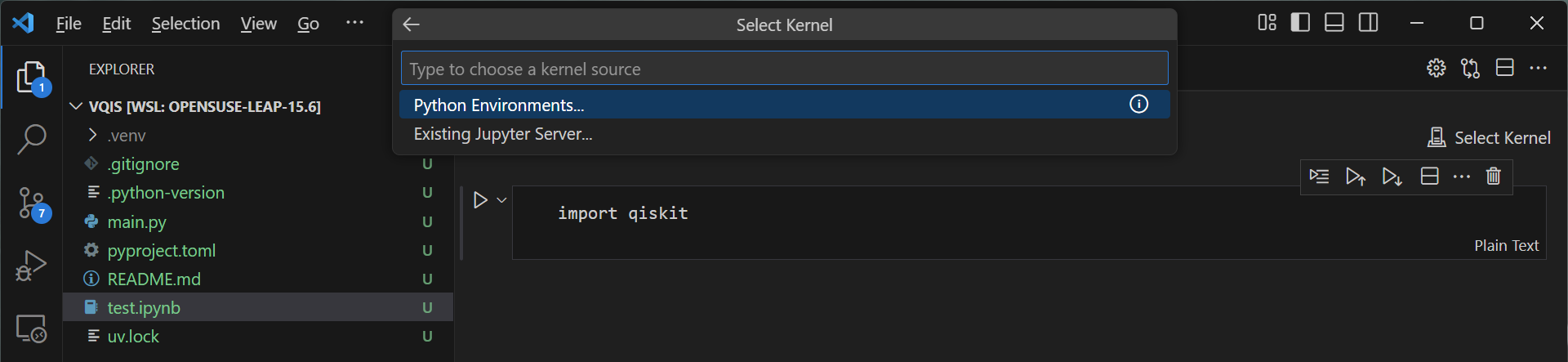Toggle the bottom Panel layout button
1568x362 pixels.
click(x=1334, y=23)
